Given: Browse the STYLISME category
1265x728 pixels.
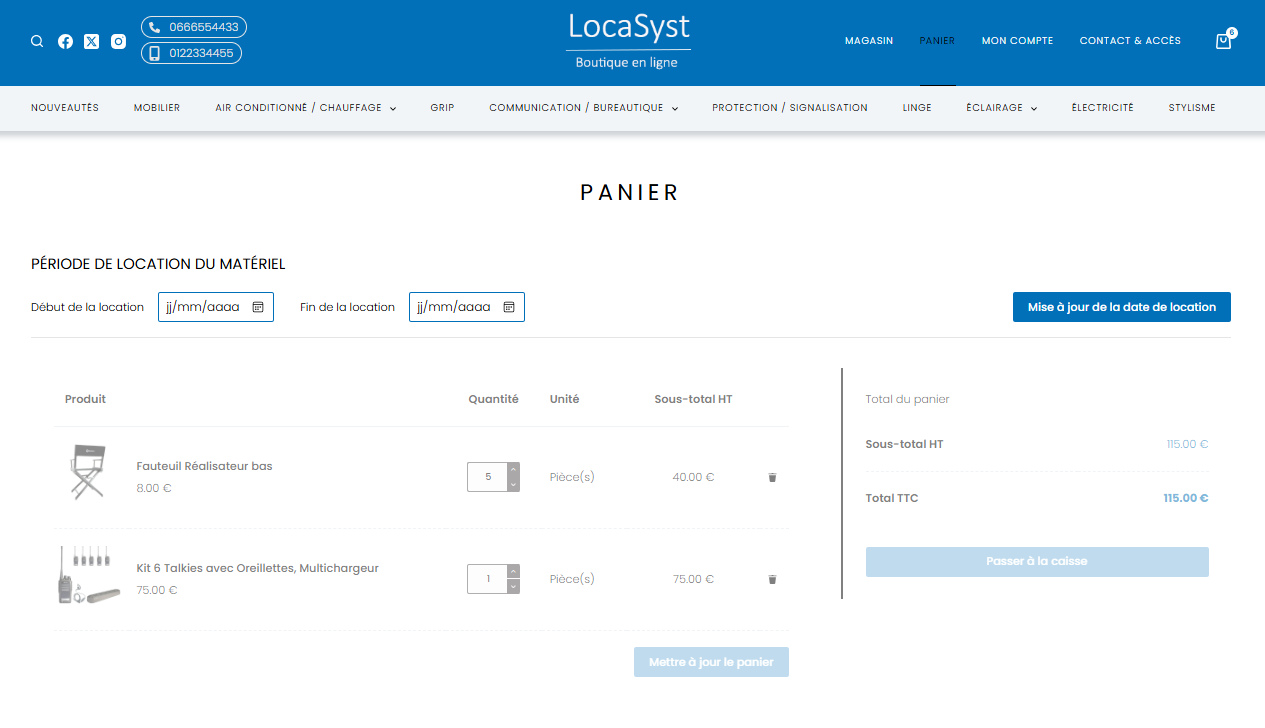Looking at the screenshot, I should pyautogui.click(x=1192, y=108).
